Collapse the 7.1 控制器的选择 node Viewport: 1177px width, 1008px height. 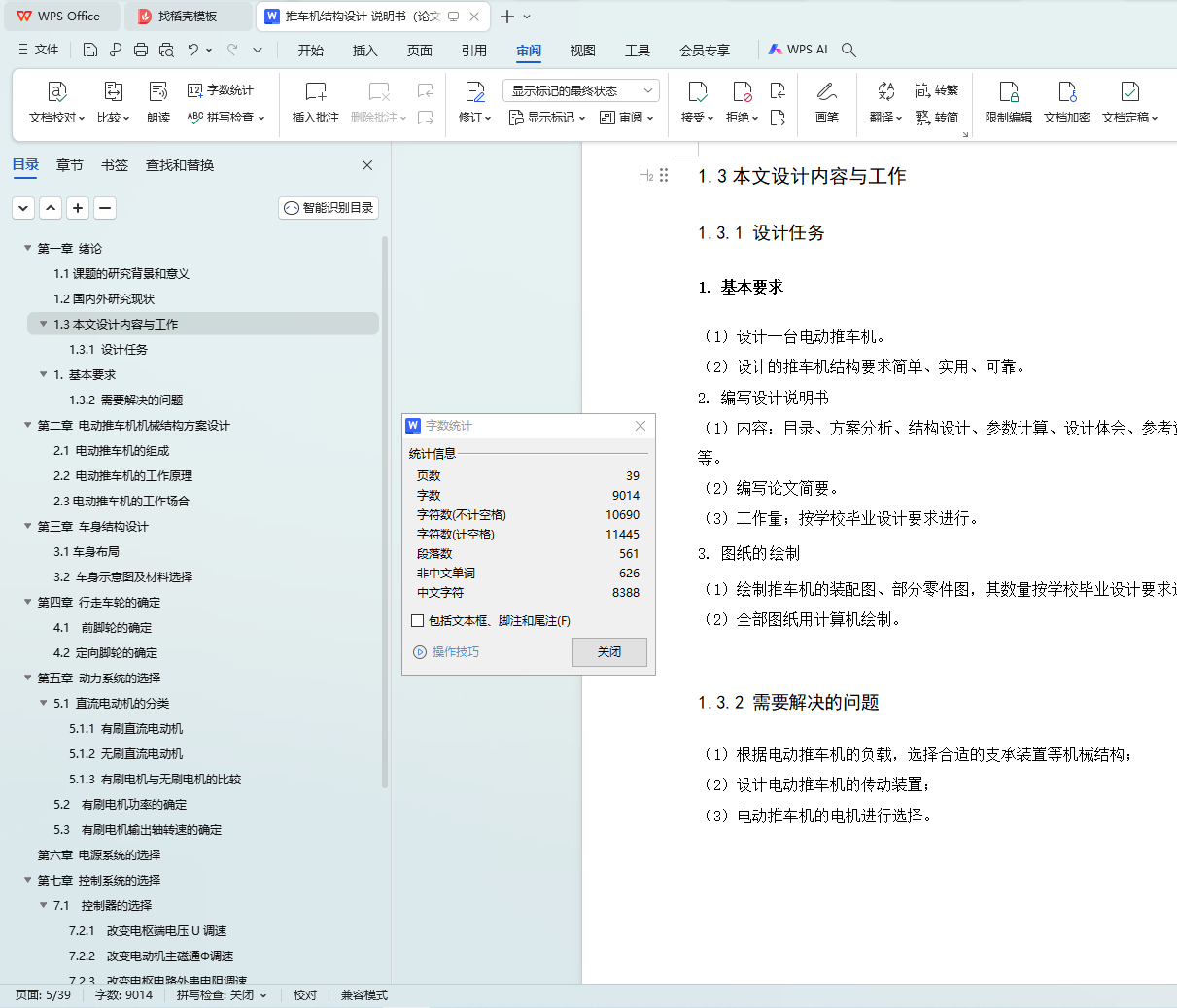(x=43, y=905)
